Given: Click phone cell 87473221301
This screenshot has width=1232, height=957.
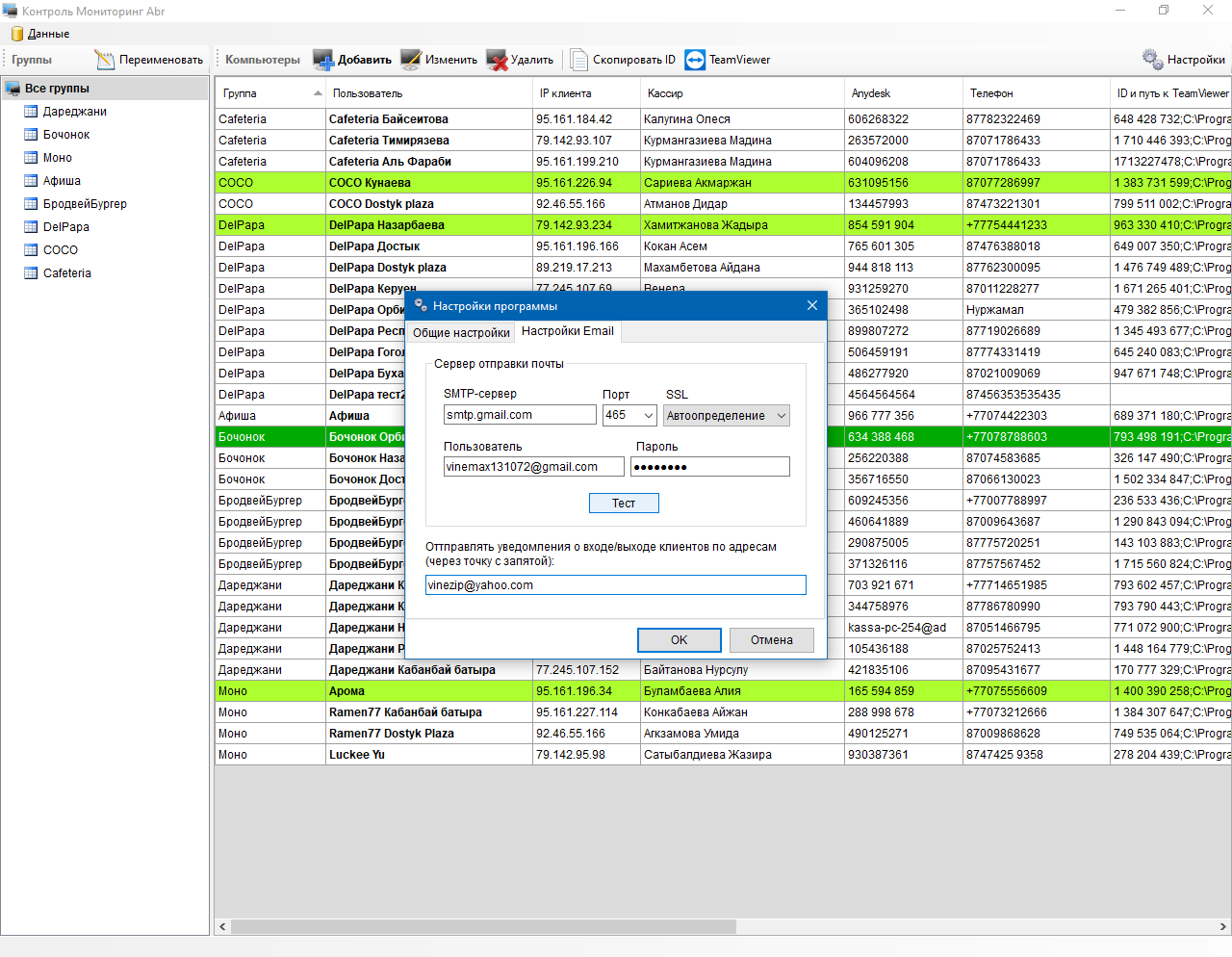Looking at the screenshot, I should (x=1037, y=204).
